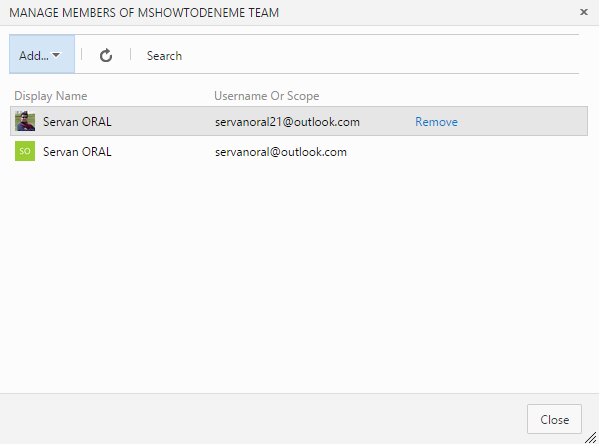Select the highlighted Servan ORAL display name
This screenshot has width=599, height=444.
(x=77, y=122)
